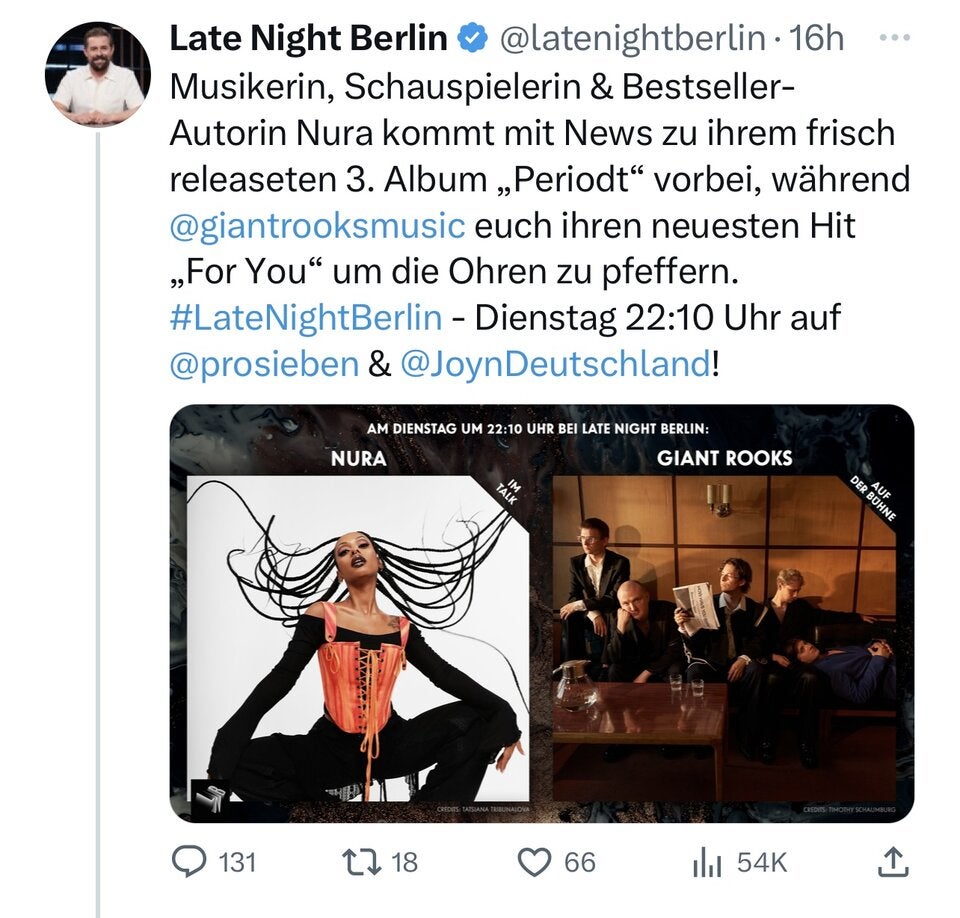The width and height of the screenshot is (960, 918).
Task: Open the reply icon on the tweet
Action: pyautogui.click(x=189, y=860)
